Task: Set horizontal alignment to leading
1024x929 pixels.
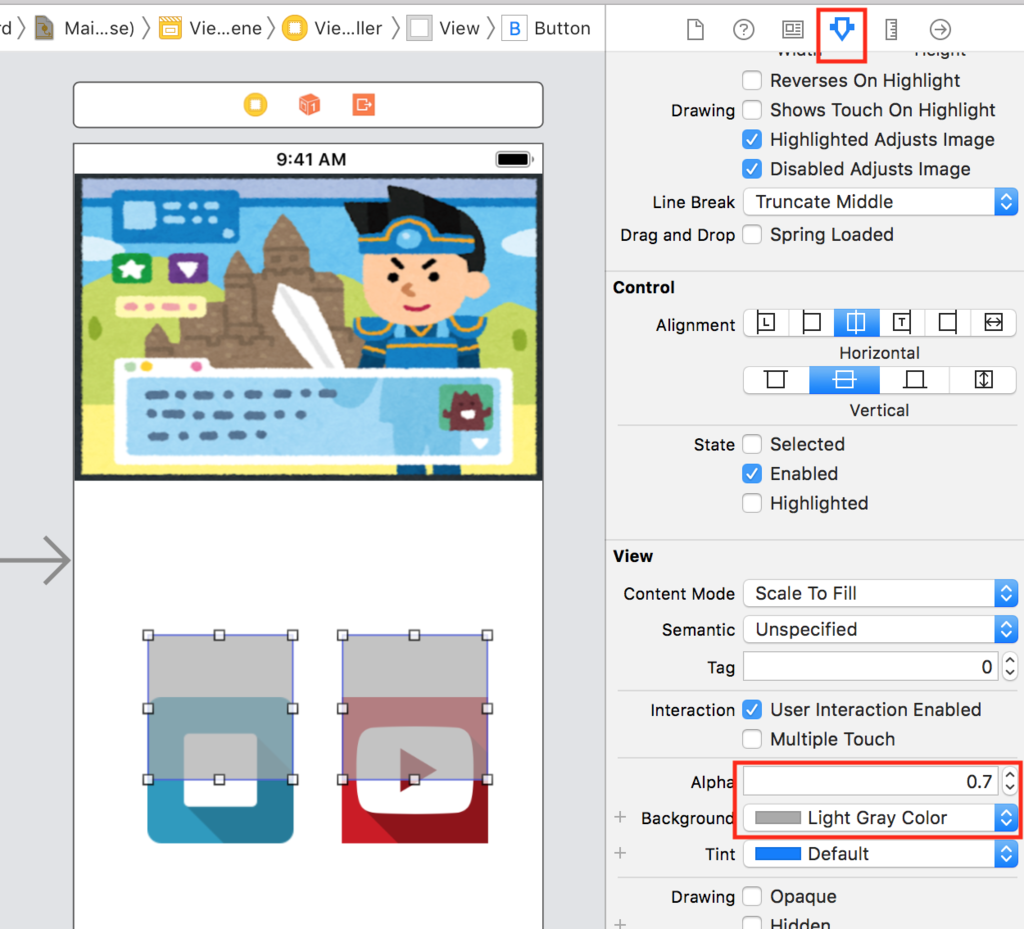Action: [x=766, y=323]
